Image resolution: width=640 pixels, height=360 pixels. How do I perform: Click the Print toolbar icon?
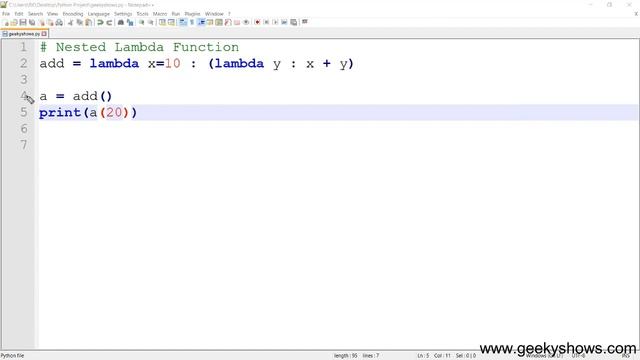(59, 22)
